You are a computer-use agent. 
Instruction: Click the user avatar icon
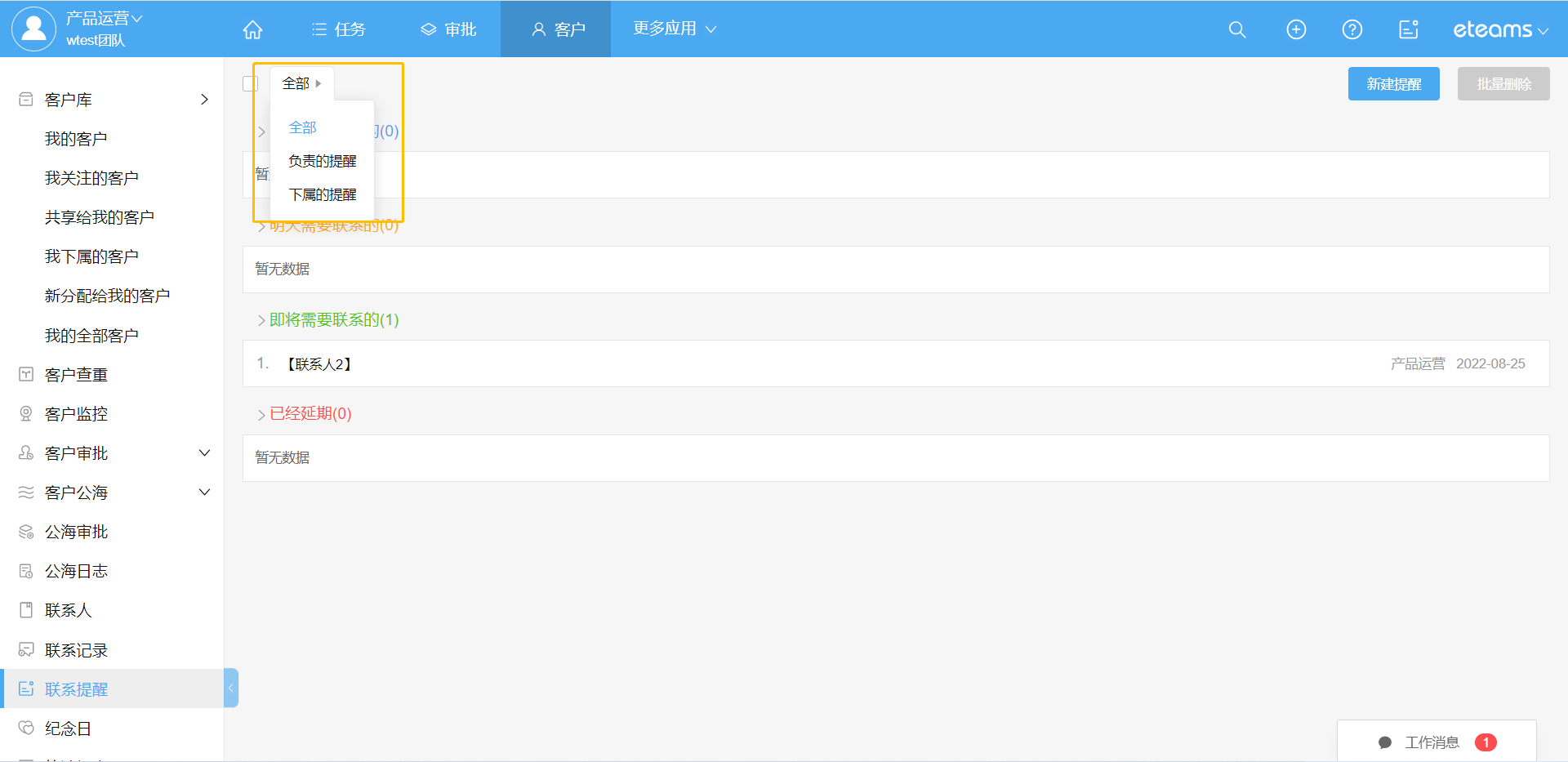point(33,29)
